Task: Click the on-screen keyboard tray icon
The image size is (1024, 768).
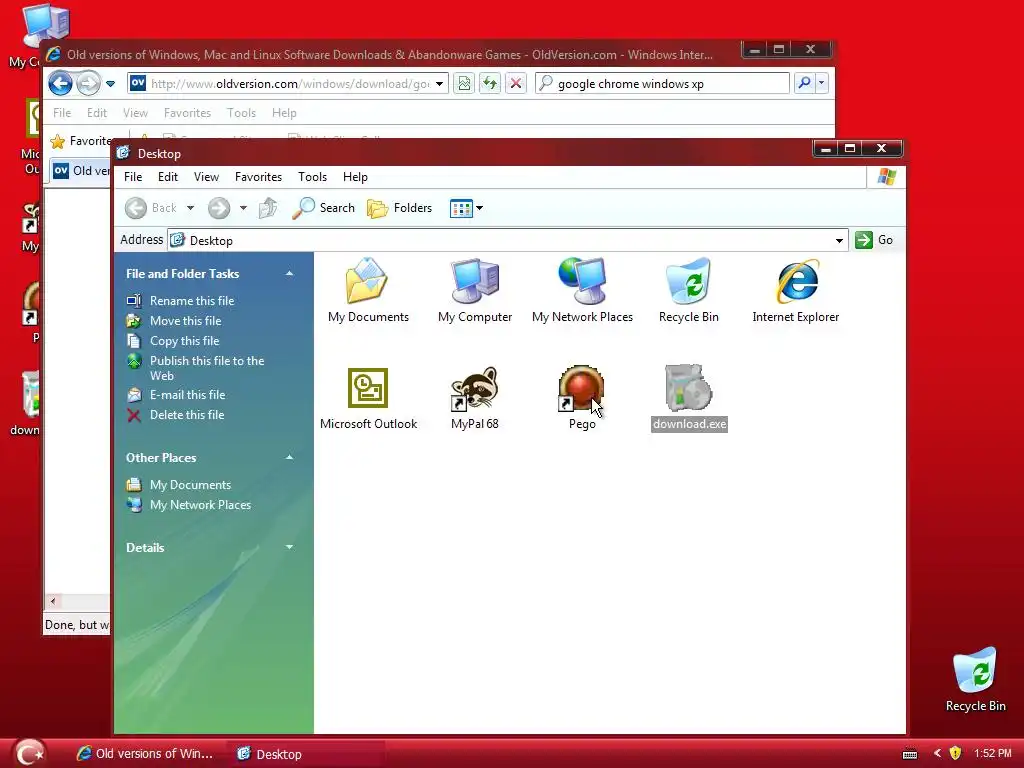Action: click(x=910, y=754)
